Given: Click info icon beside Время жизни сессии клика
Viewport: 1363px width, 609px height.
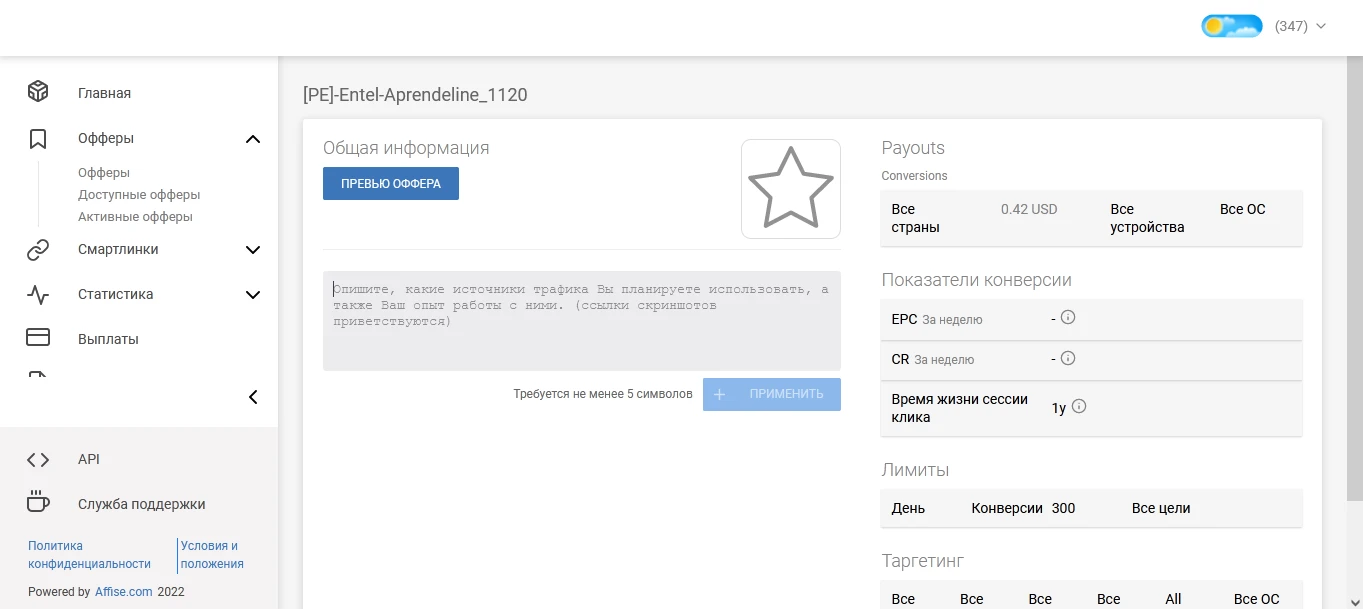Looking at the screenshot, I should tap(1079, 407).
